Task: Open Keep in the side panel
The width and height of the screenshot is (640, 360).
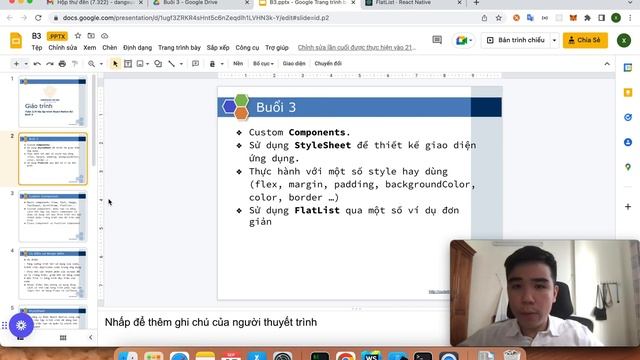Action: [628, 93]
